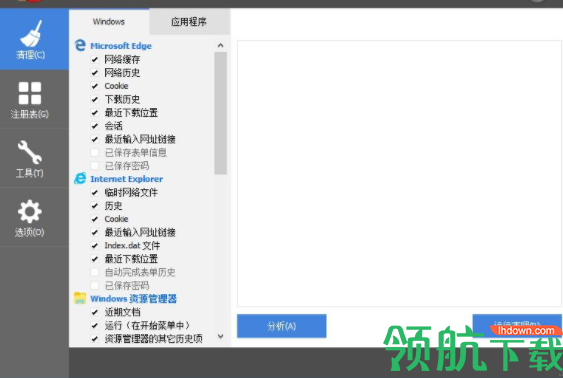Open the 工具(T) tools section
563x378 pixels.
[x=34, y=158]
